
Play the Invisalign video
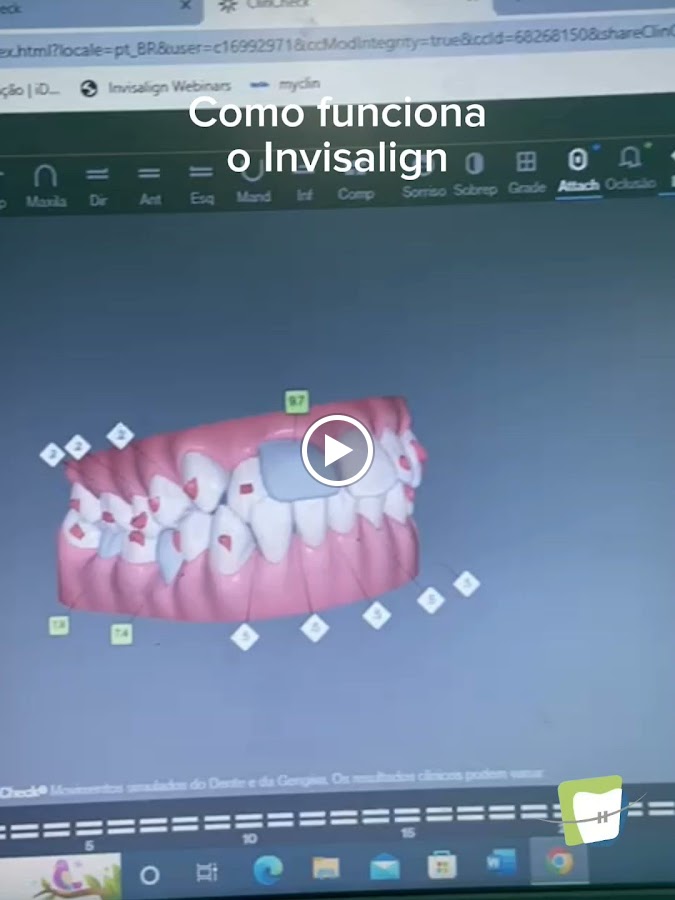338,451
